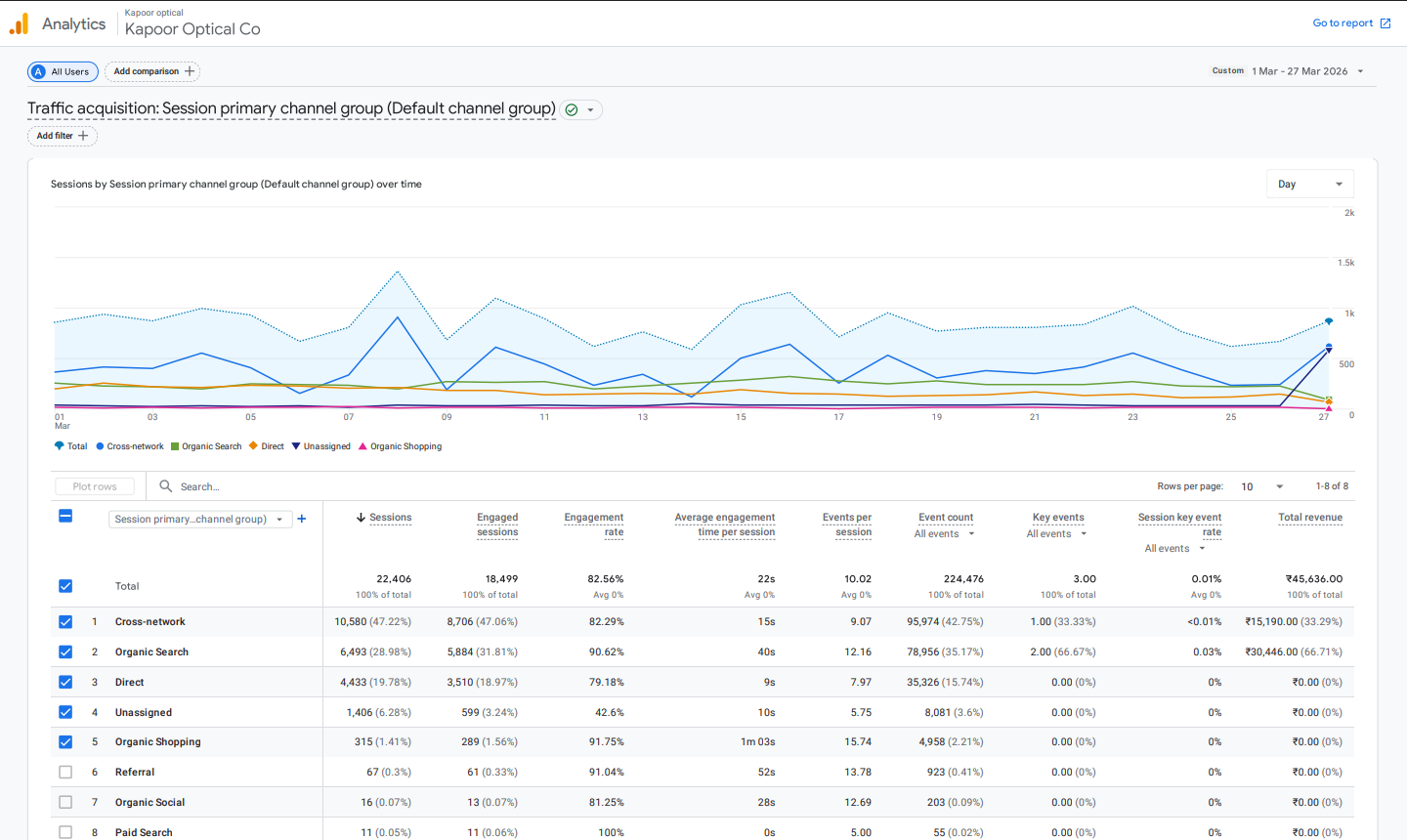
Task: Click the green data-quality checkmark icon
Action: 574,109
